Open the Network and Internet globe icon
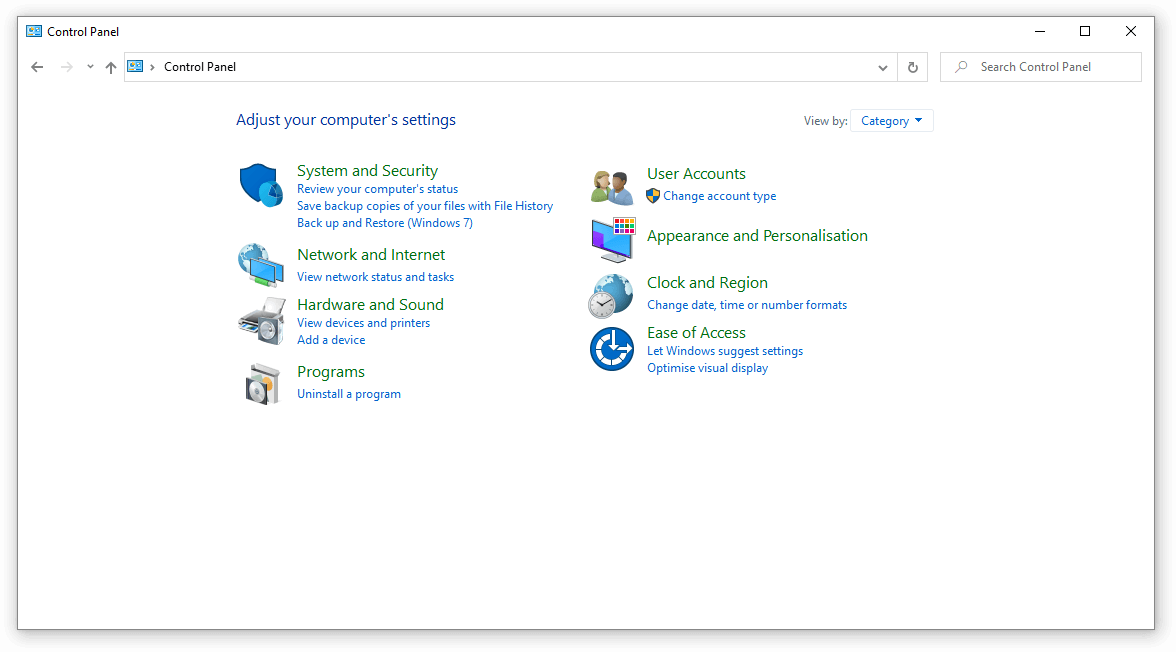 click(261, 265)
